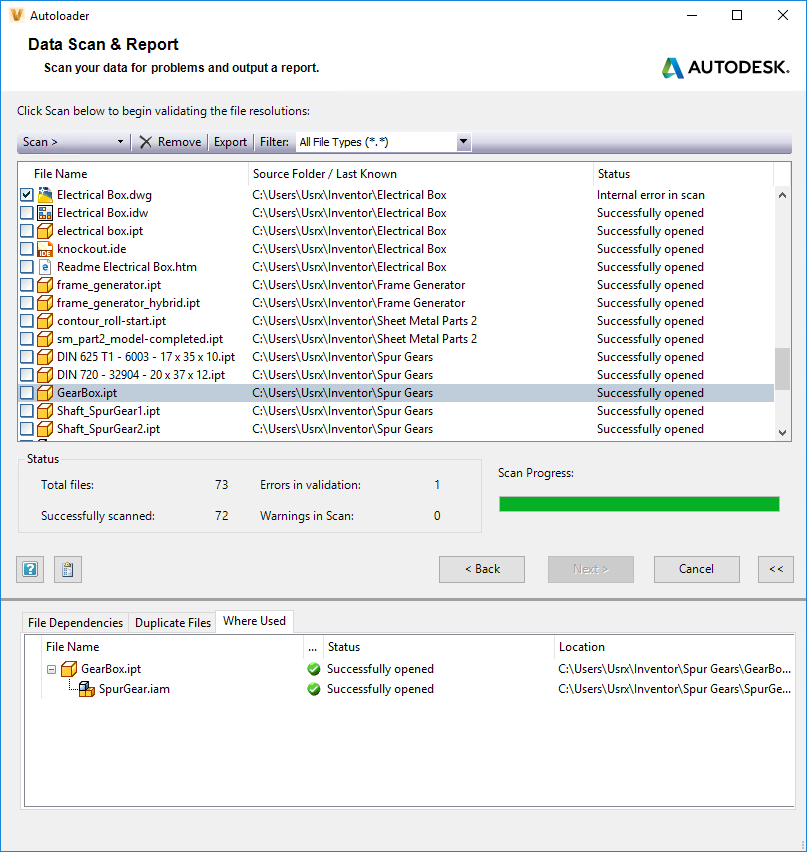Click the Shaft_SpurGear2.ipt part icon

(x=45, y=429)
